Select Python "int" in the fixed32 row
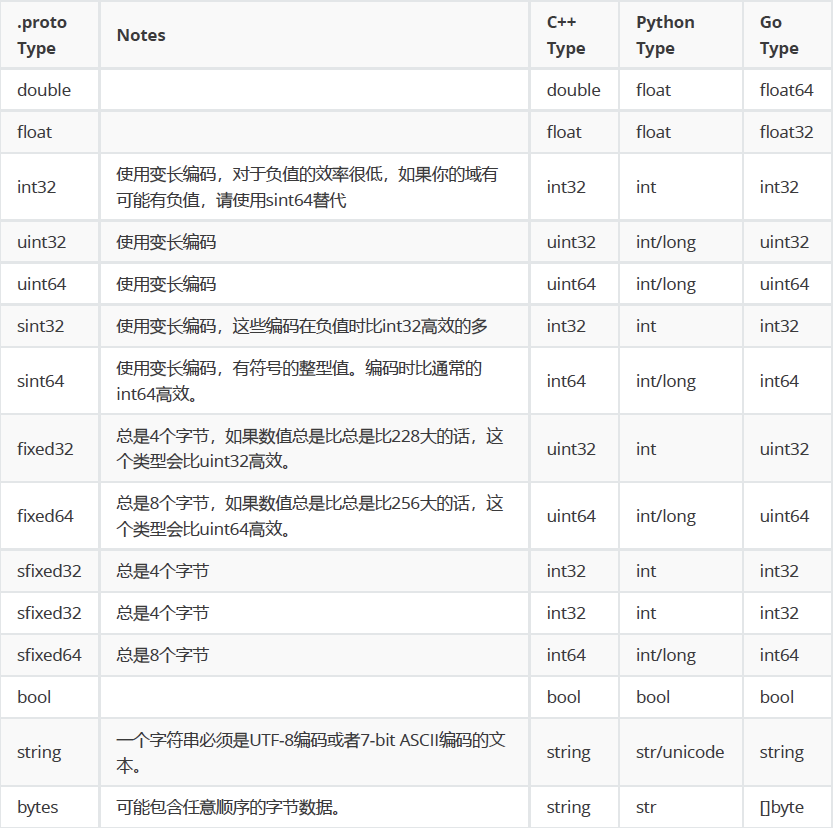This screenshot has height=828, width=833. point(646,449)
